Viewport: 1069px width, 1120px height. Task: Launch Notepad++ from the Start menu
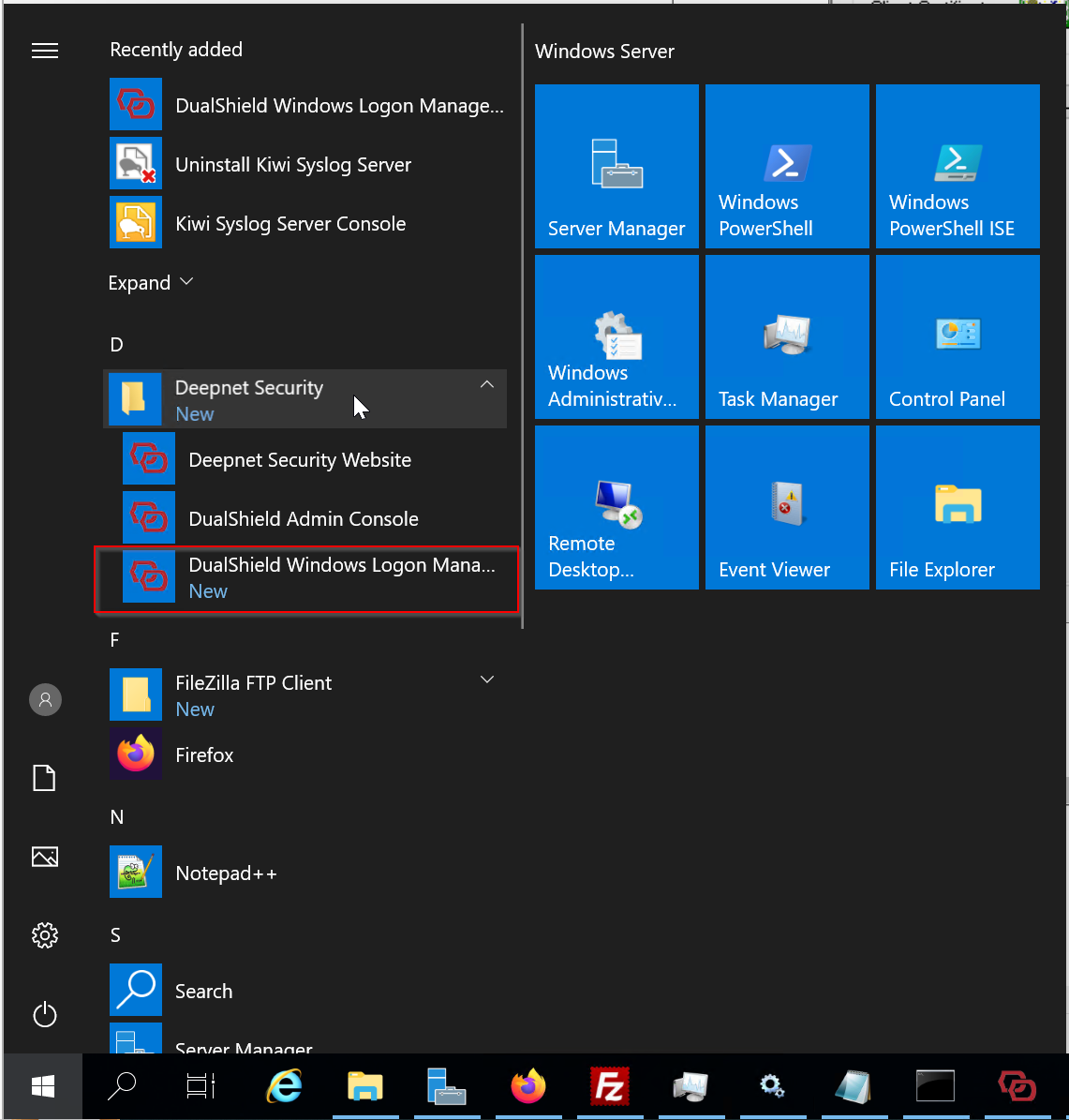[226, 873]
